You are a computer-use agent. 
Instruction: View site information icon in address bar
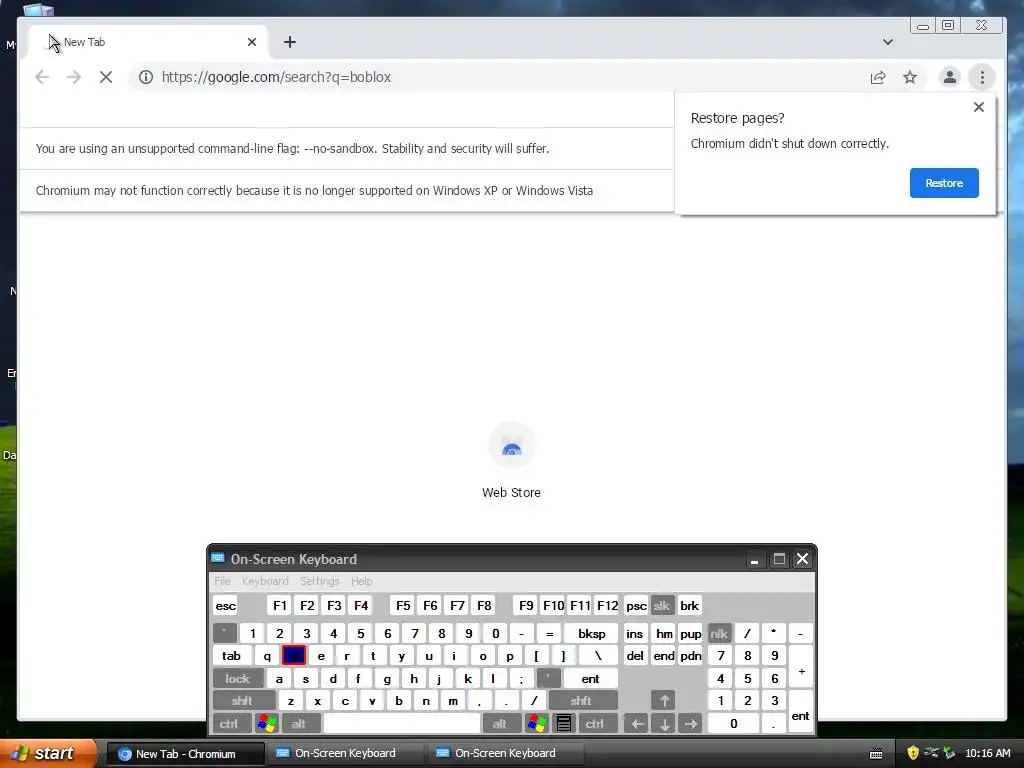146,77
